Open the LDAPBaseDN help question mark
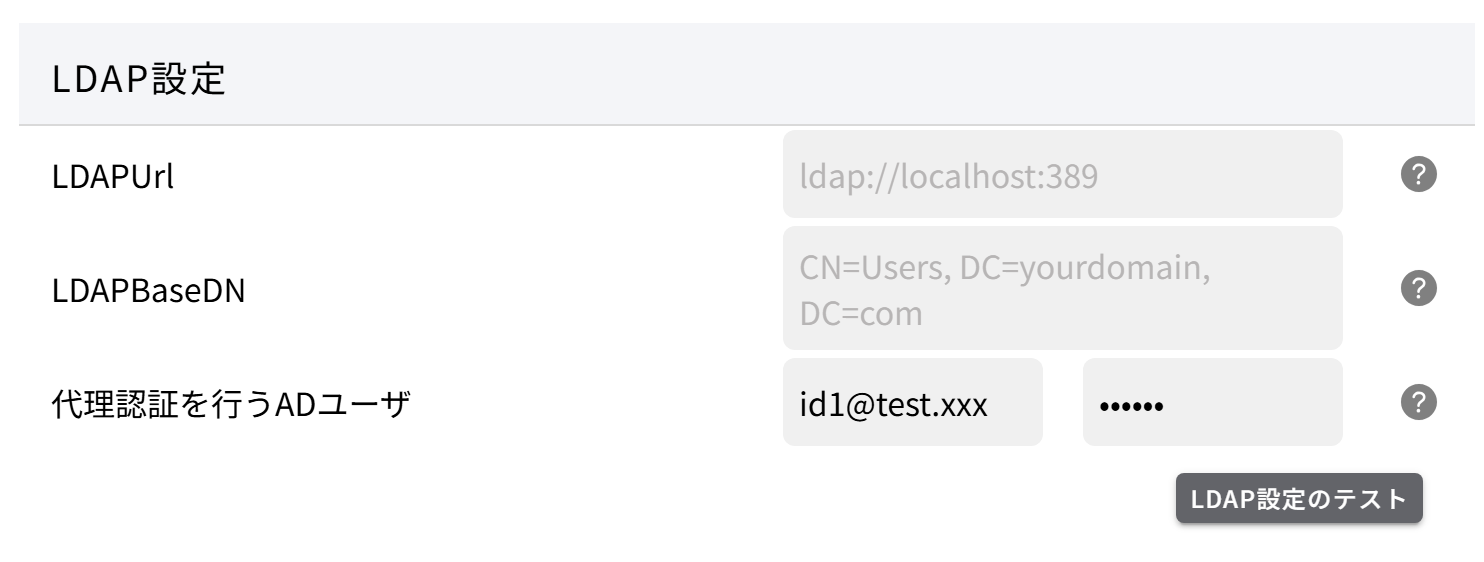Screen dimensions: 1484x562 coord(1418,288)
